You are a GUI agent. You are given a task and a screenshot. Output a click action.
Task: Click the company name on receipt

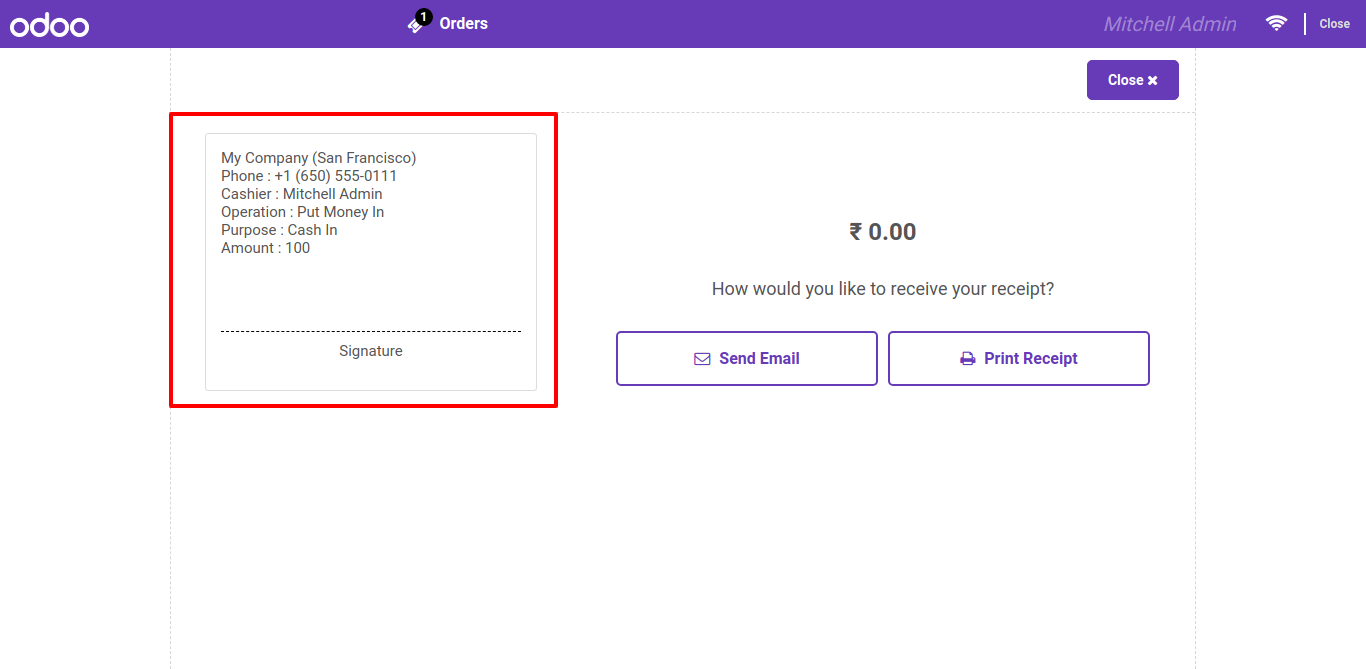319,158
